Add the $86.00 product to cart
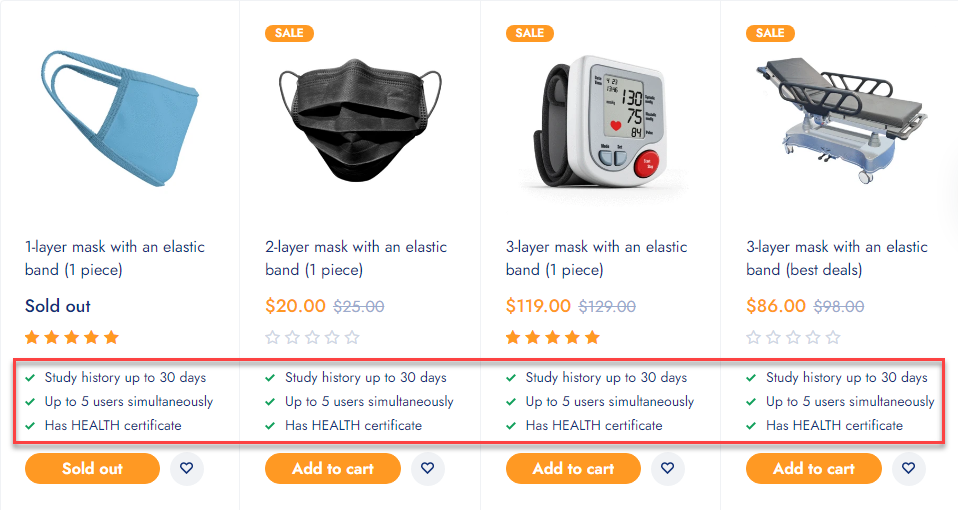958x510 pixels. (814, 468)
